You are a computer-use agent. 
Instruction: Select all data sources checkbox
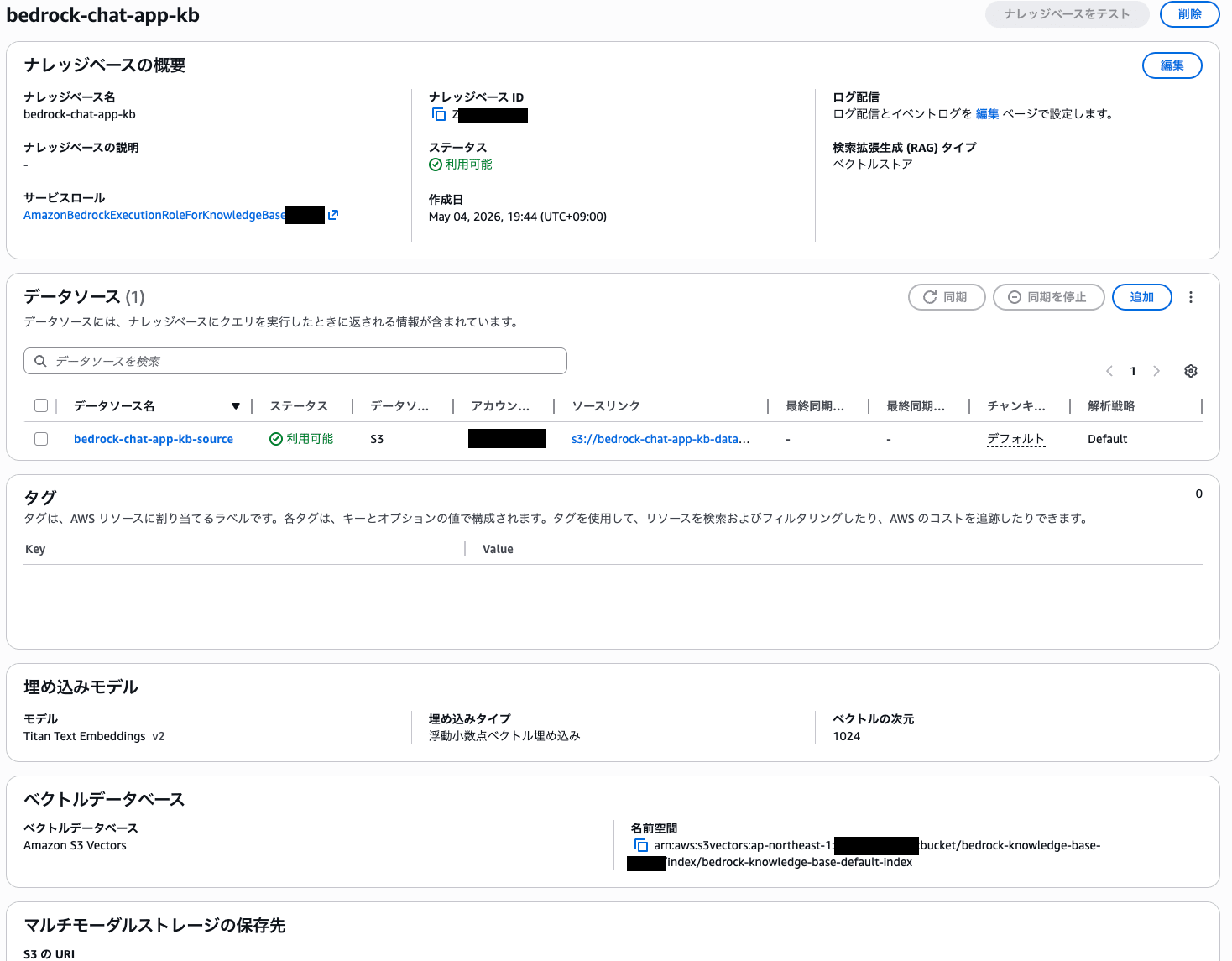41,405
